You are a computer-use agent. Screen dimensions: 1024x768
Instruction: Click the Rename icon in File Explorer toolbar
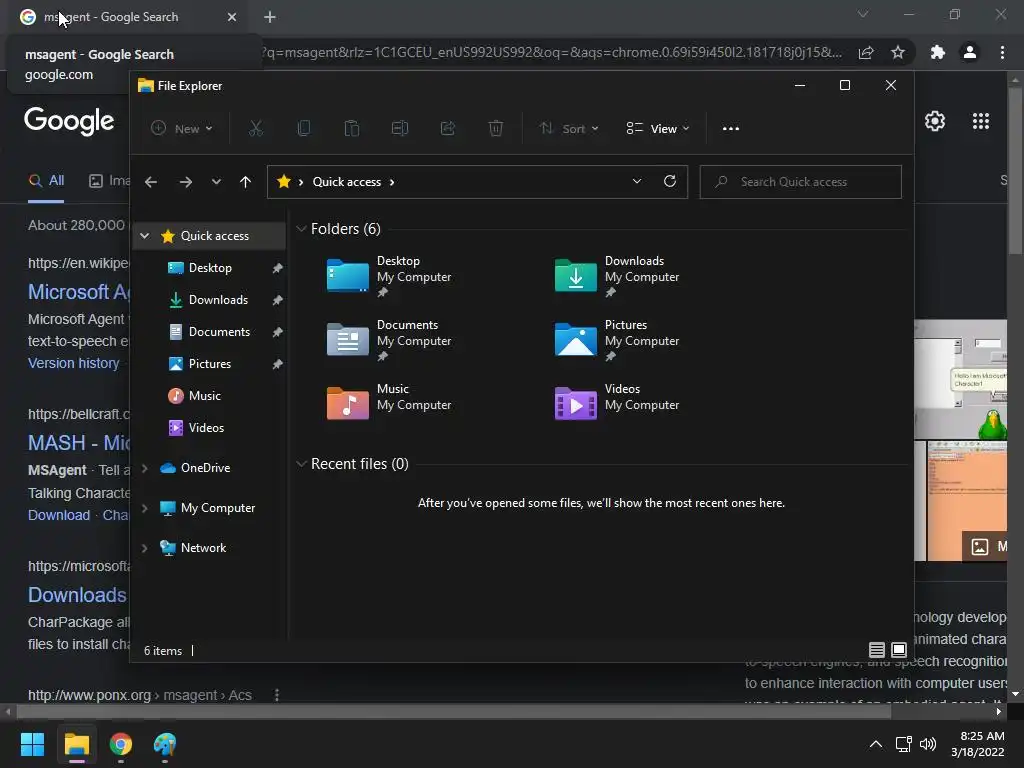pyautogui.click(x=400, y=129)
